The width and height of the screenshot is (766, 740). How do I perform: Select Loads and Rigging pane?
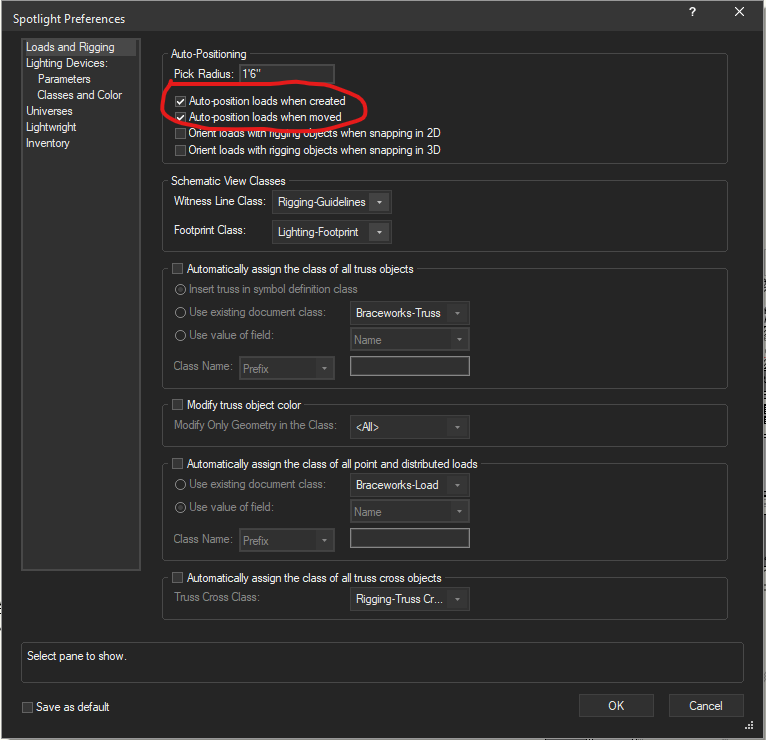(x=70, y=47)
